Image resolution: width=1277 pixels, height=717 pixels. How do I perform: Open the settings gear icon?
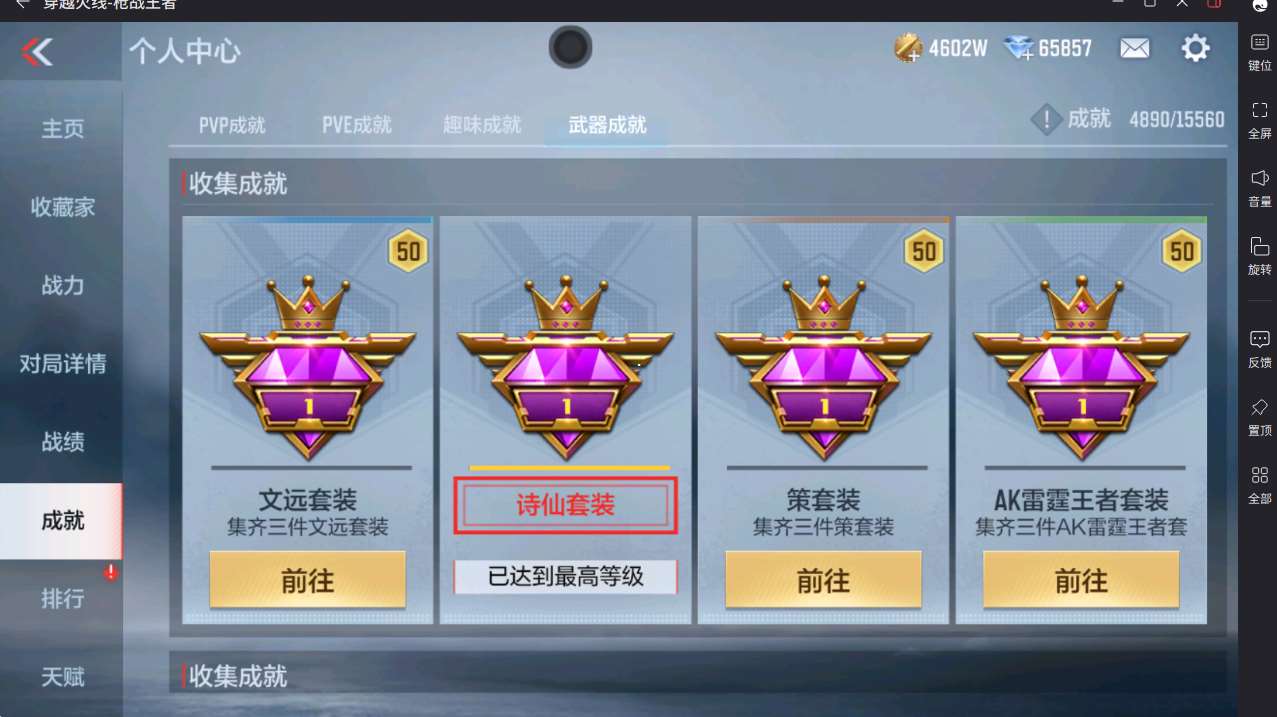coord(1196,48)
